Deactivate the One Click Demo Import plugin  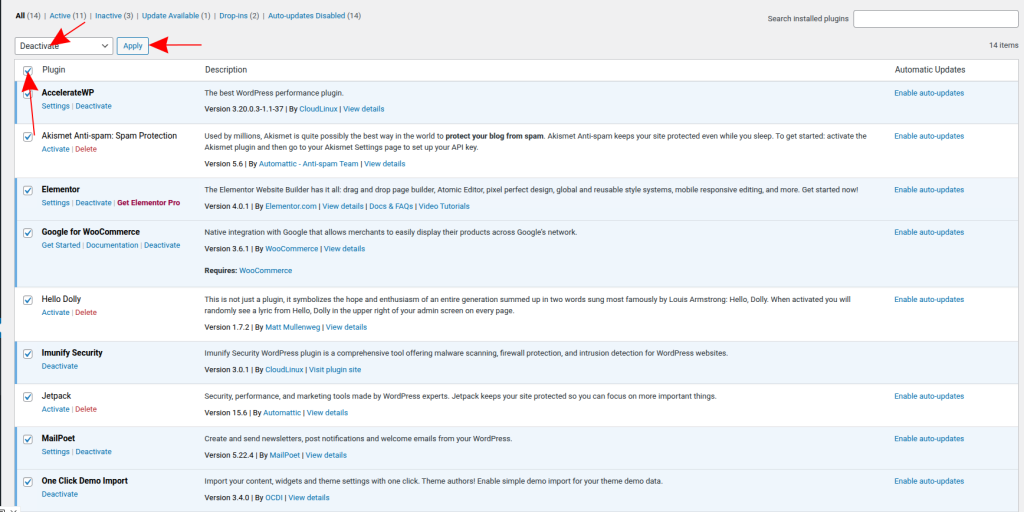point(60,494)
